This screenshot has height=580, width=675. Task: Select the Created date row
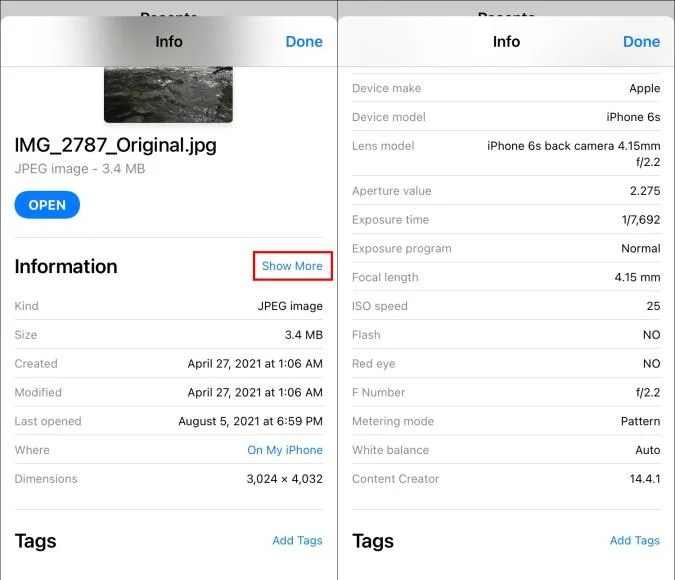(x=169, y=364)
